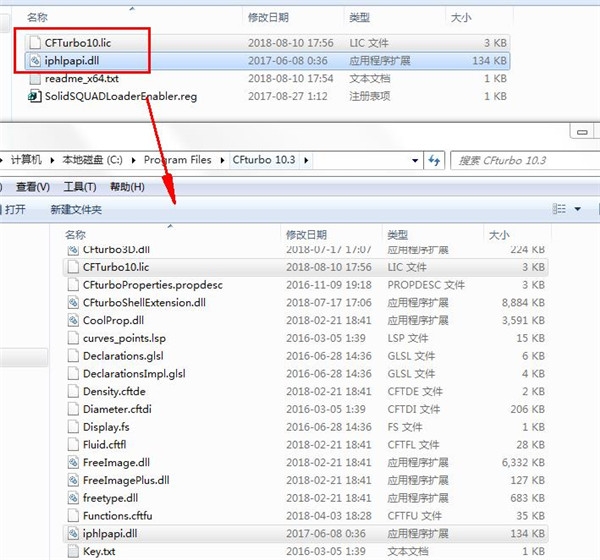Expand the arrow after 计算机 breadcrumb
This screenshot has height=560, width=600.
(52, 160)
